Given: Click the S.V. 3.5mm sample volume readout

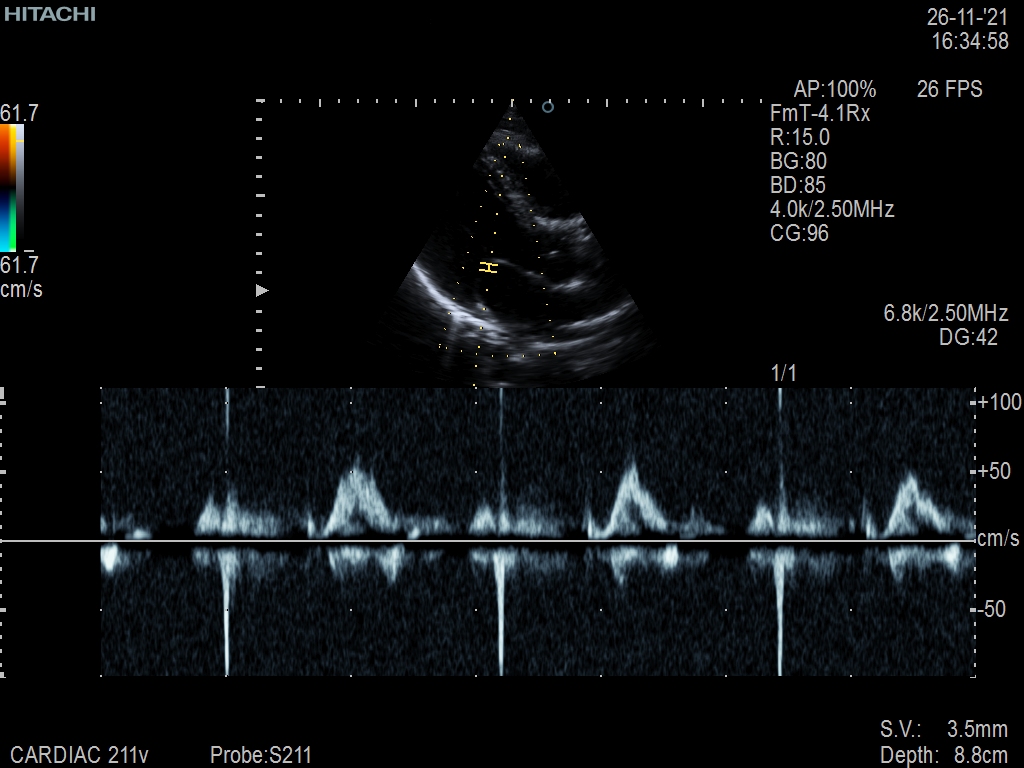Looking at the screenshot, I should [944, 729].
